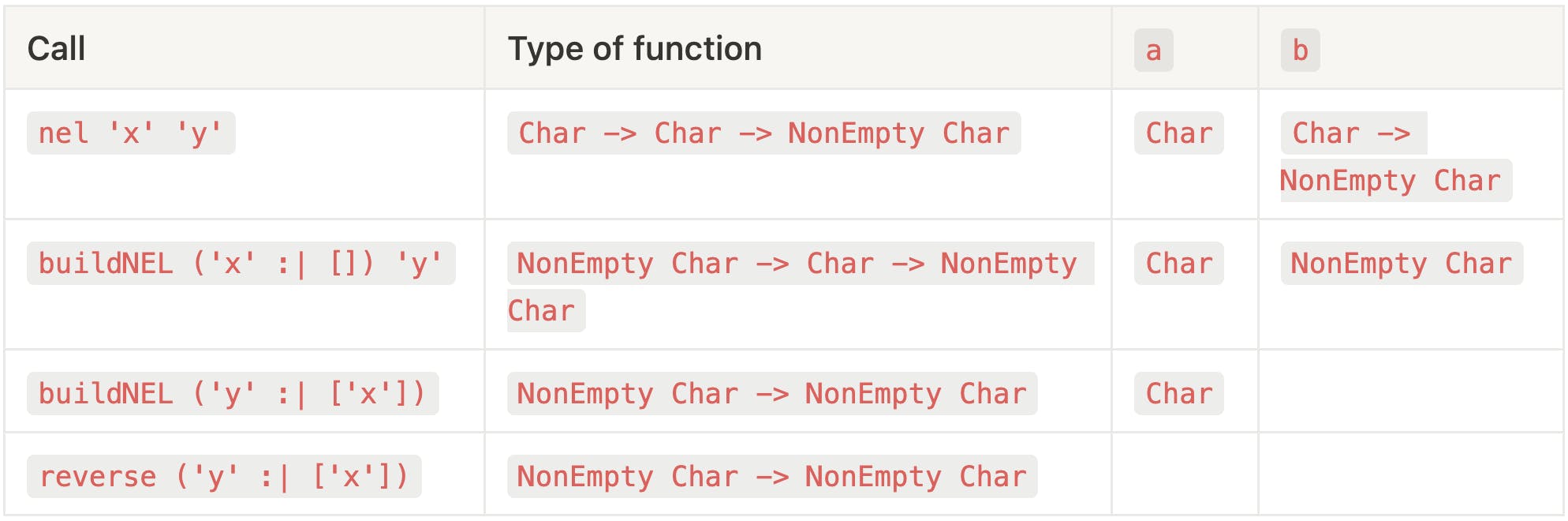The width and height of the screenshot is (1568, 521).
Task: Click the "Char" value in the nel row
Action: point(1178,133)
